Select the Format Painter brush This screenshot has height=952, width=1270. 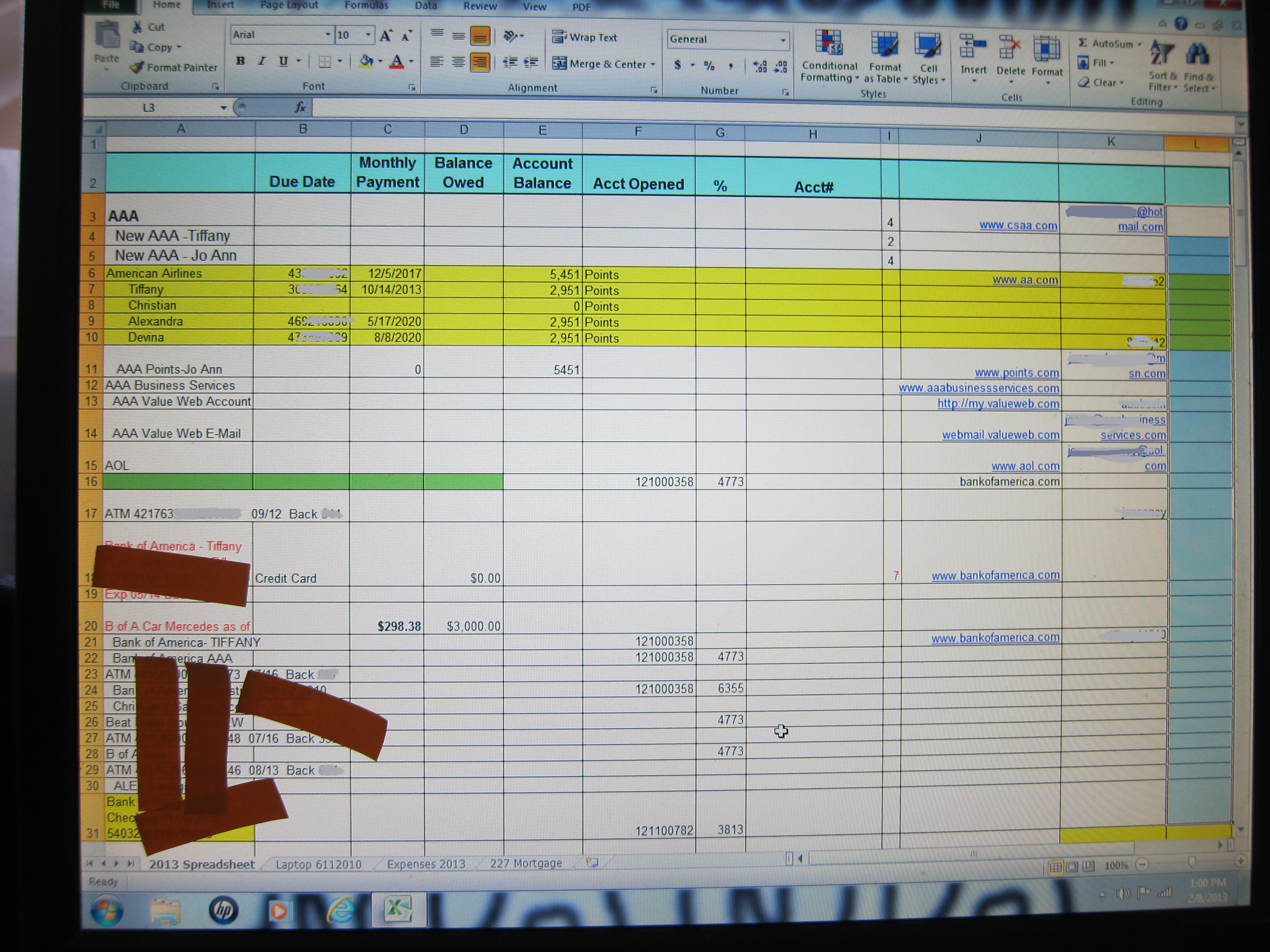coord(137,67)
